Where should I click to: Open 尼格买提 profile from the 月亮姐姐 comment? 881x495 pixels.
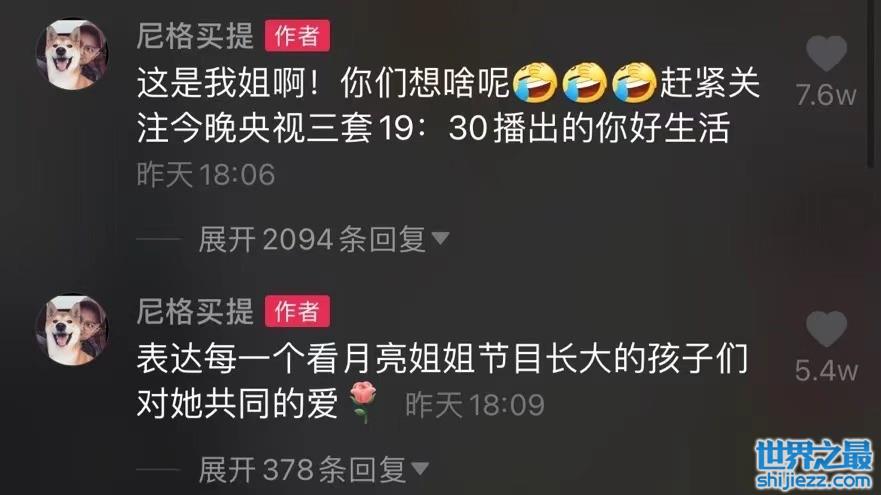[x=195, y=311]
